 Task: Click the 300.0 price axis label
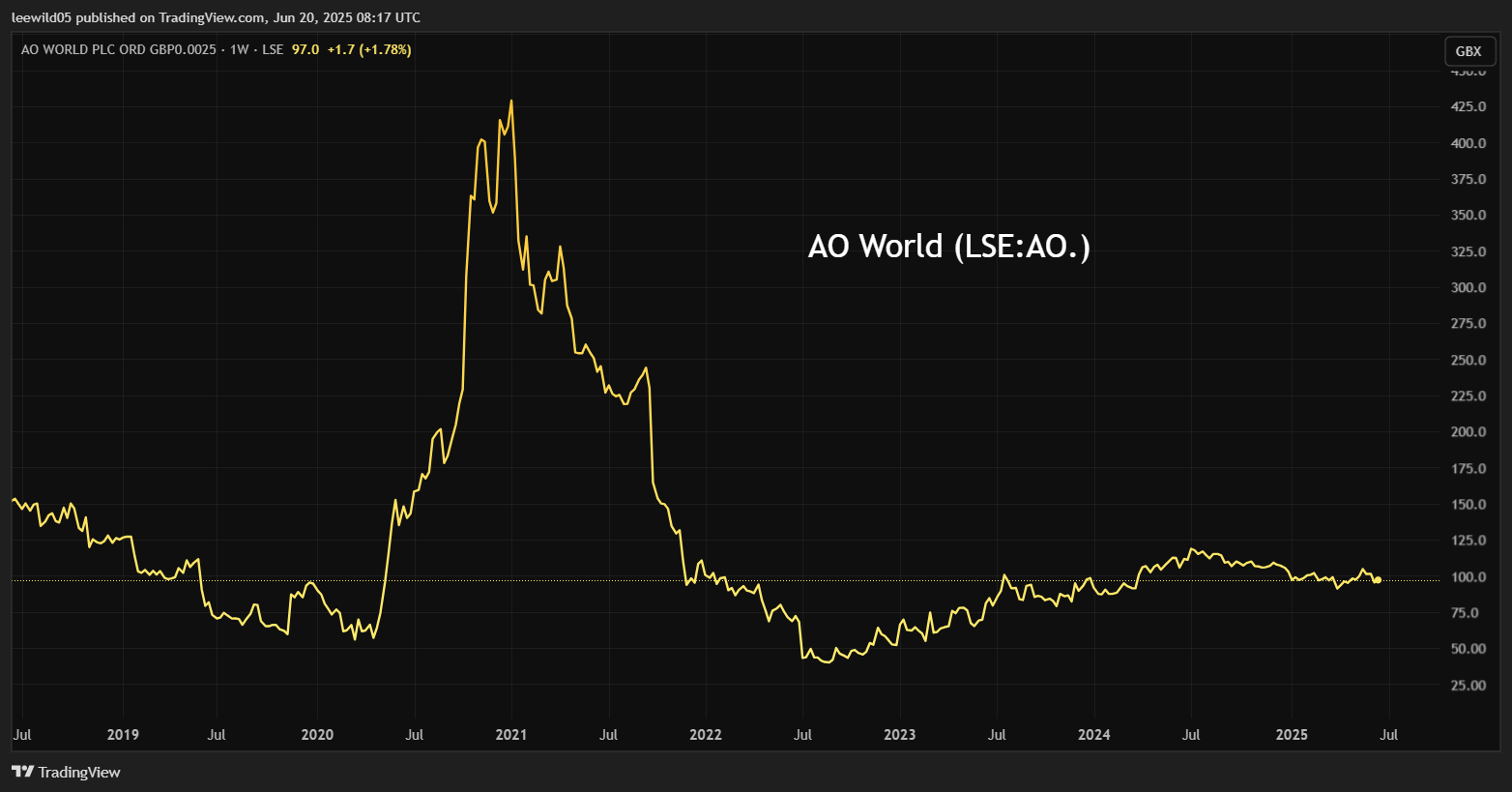pyautogui.click(x=1468, y=287)
